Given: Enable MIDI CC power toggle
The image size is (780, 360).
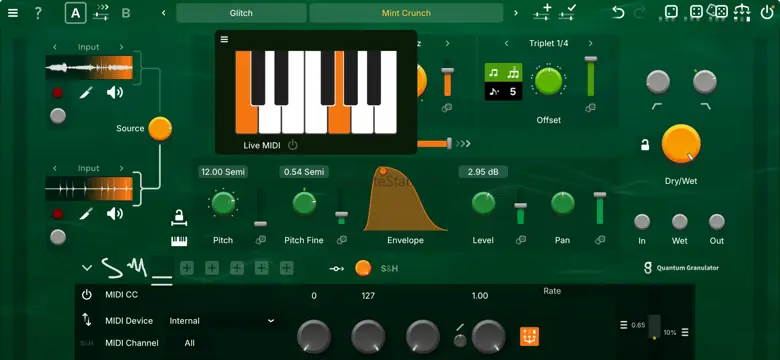Looking at the screenshot, I should click(x=87, y=294).
